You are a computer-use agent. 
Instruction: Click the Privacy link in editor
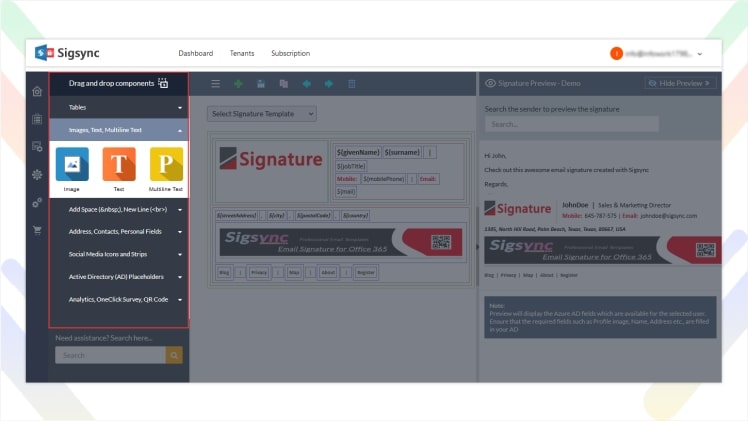(x=259, y=273)
